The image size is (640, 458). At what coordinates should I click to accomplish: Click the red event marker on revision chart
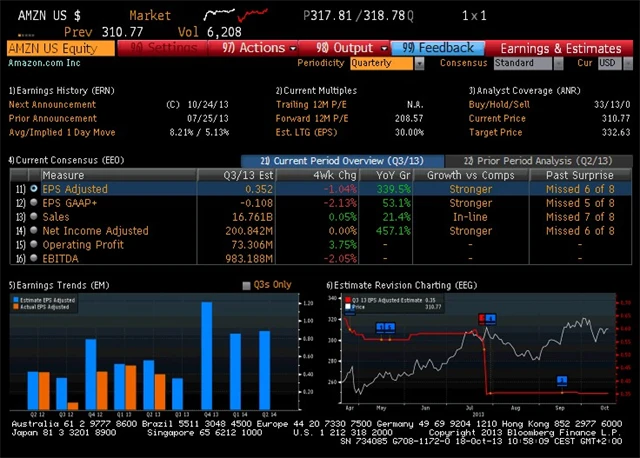[488, 318]
